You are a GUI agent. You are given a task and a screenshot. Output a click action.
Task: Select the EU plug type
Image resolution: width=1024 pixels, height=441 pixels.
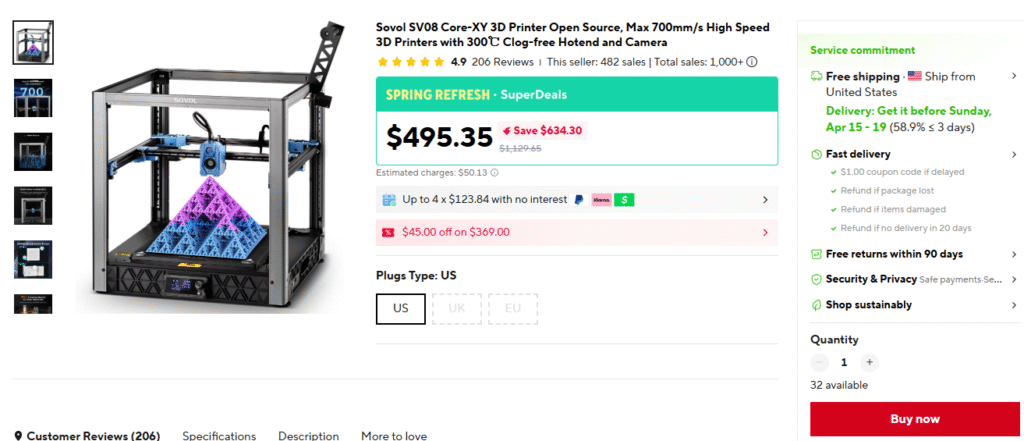click(513, 308)
